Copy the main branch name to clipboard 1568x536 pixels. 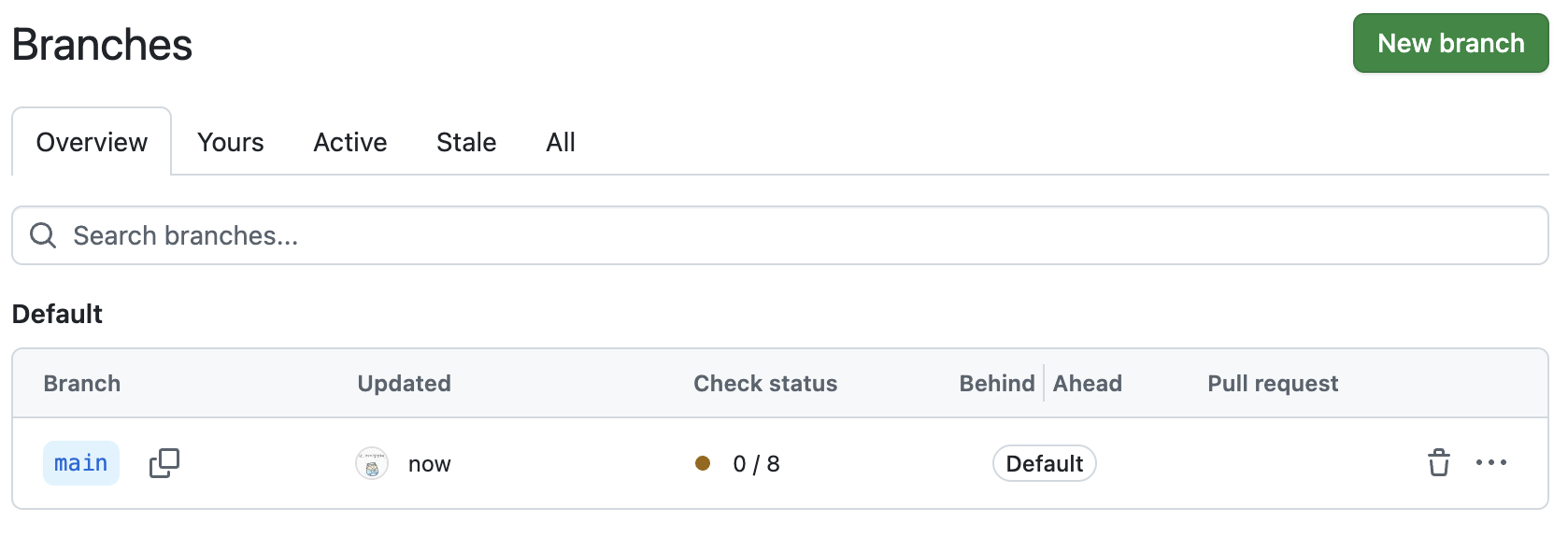164,463
